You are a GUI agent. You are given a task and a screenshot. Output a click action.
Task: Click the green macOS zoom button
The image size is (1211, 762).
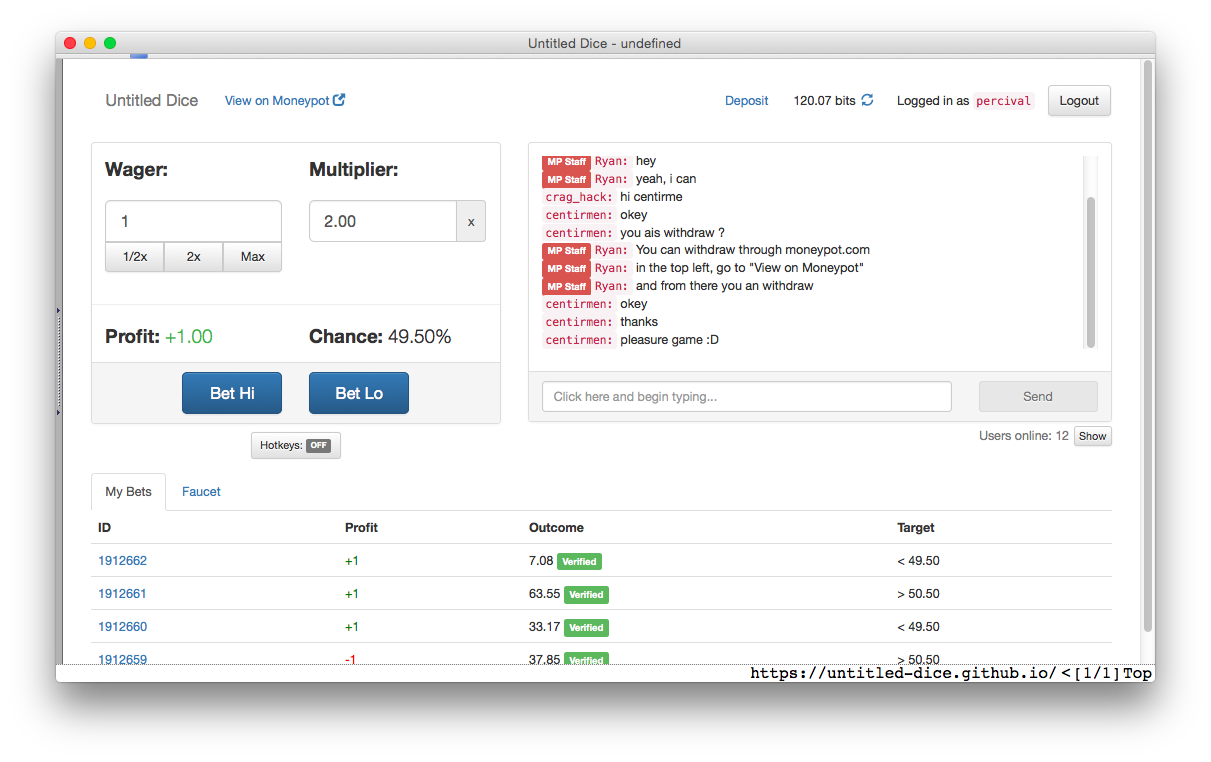click(x=110, y=43)
